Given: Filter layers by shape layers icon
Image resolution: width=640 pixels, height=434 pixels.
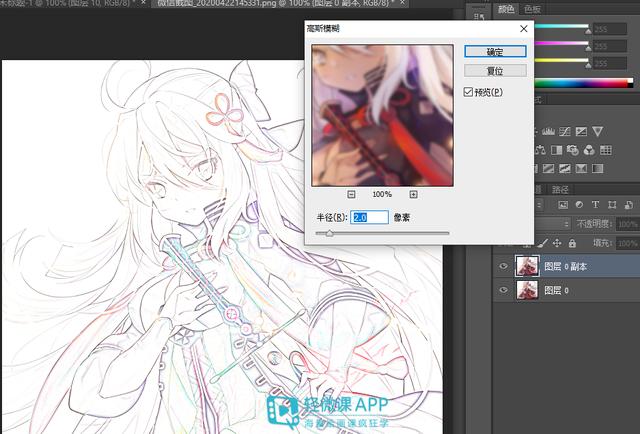Looking at the screenshot, I should click(612, 205).
